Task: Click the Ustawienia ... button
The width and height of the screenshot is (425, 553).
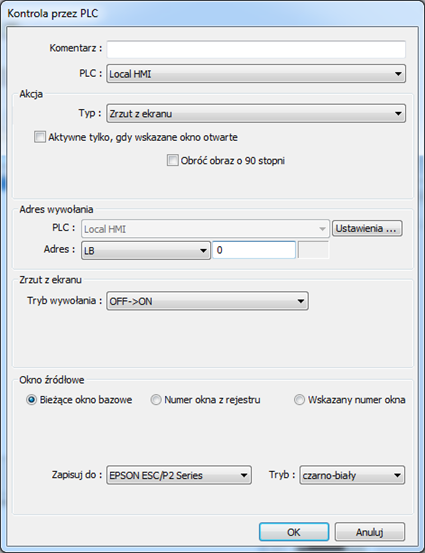Action: [x=367, y=229]
